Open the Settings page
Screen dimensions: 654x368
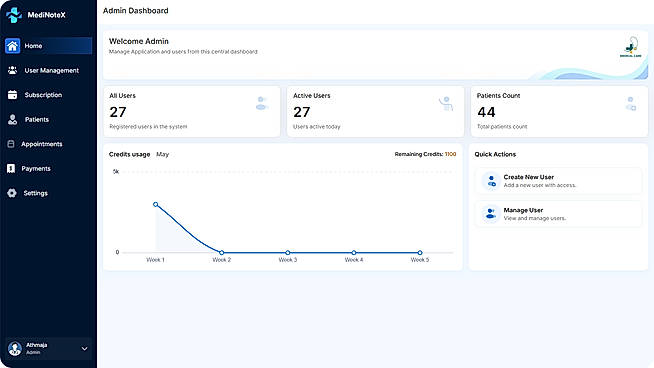48,193
